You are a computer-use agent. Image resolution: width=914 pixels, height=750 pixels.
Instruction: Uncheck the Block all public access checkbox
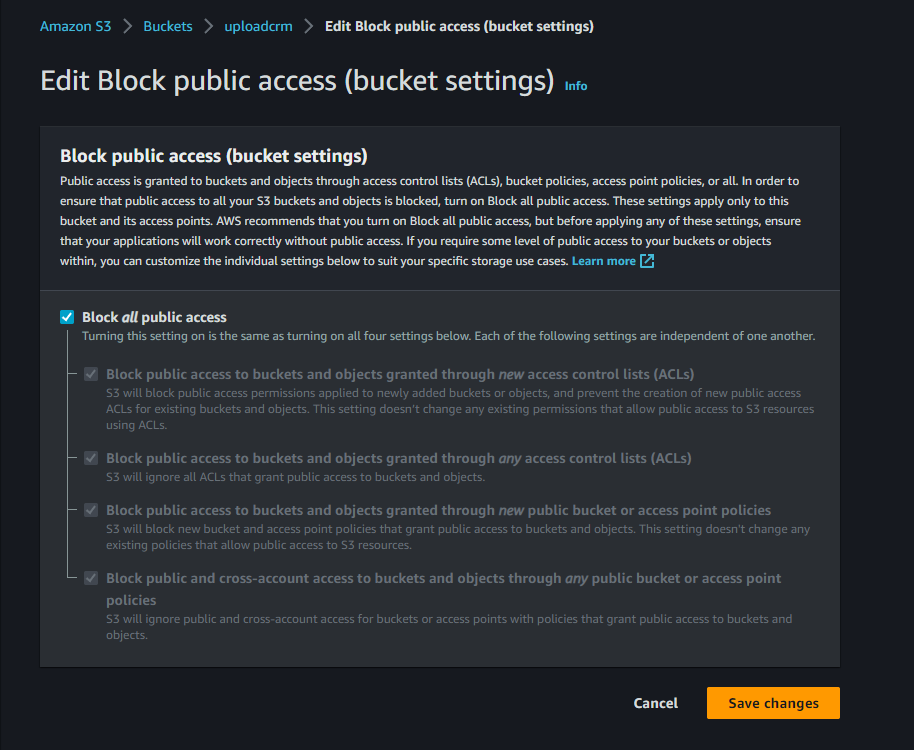point(67,317)
